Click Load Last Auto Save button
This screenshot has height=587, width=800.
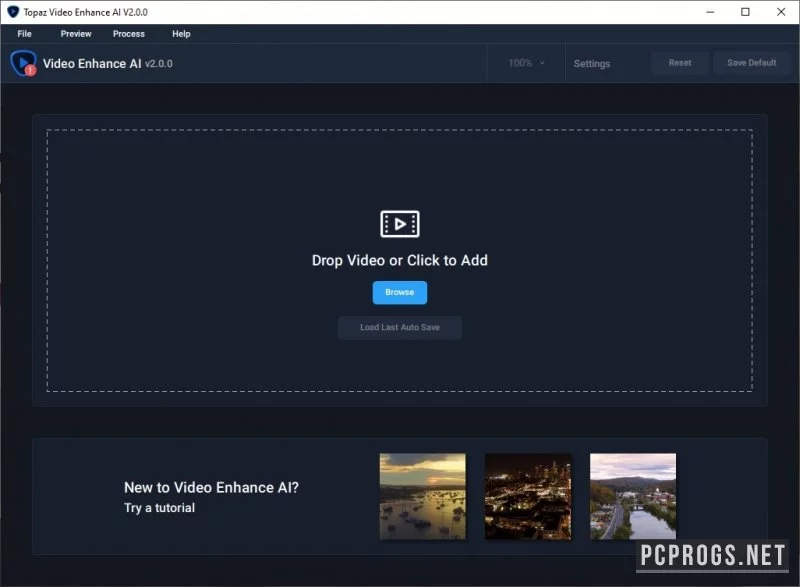click(x=399, y=327)
